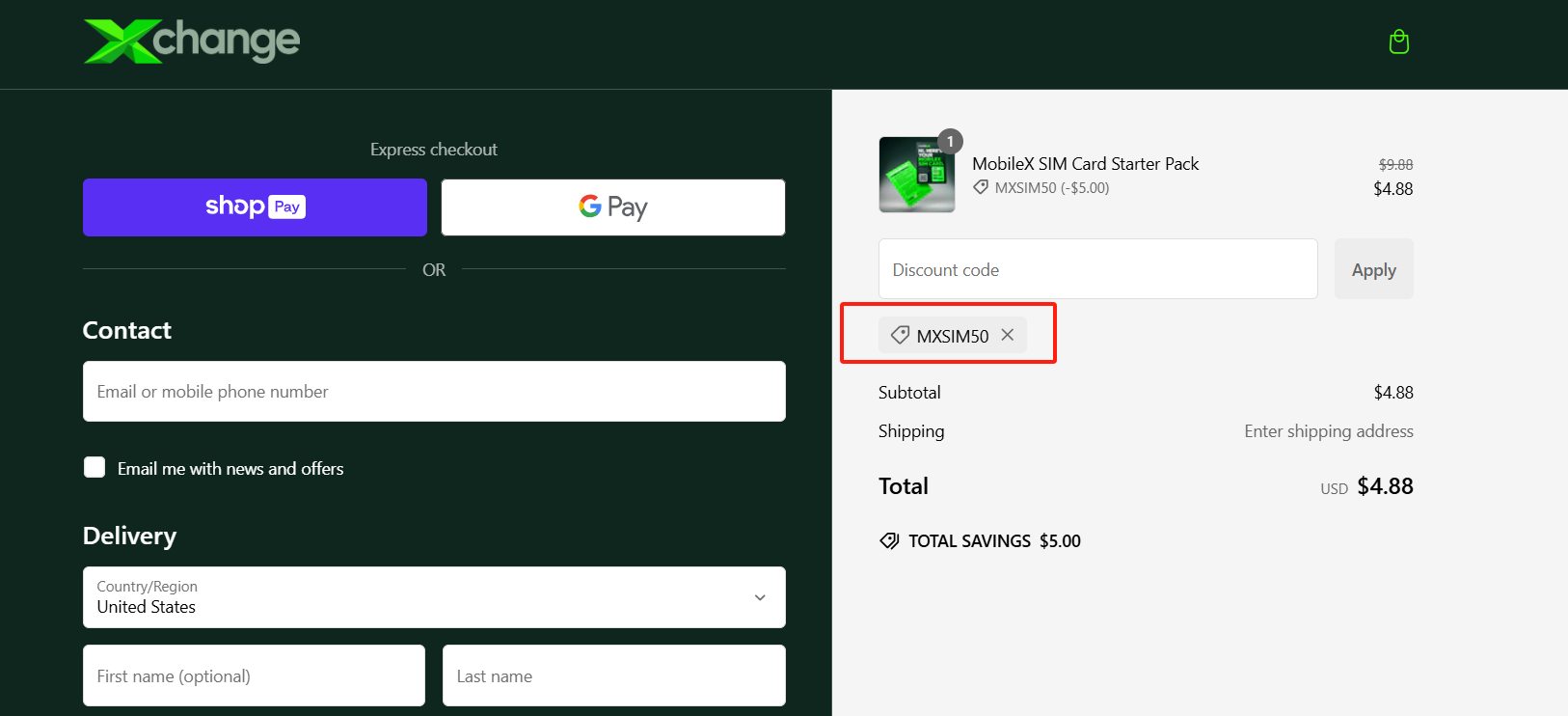Click the MobileX SIM Card Starter Pack title
Screen dimensions: 1568x716
click(1085, 164)
